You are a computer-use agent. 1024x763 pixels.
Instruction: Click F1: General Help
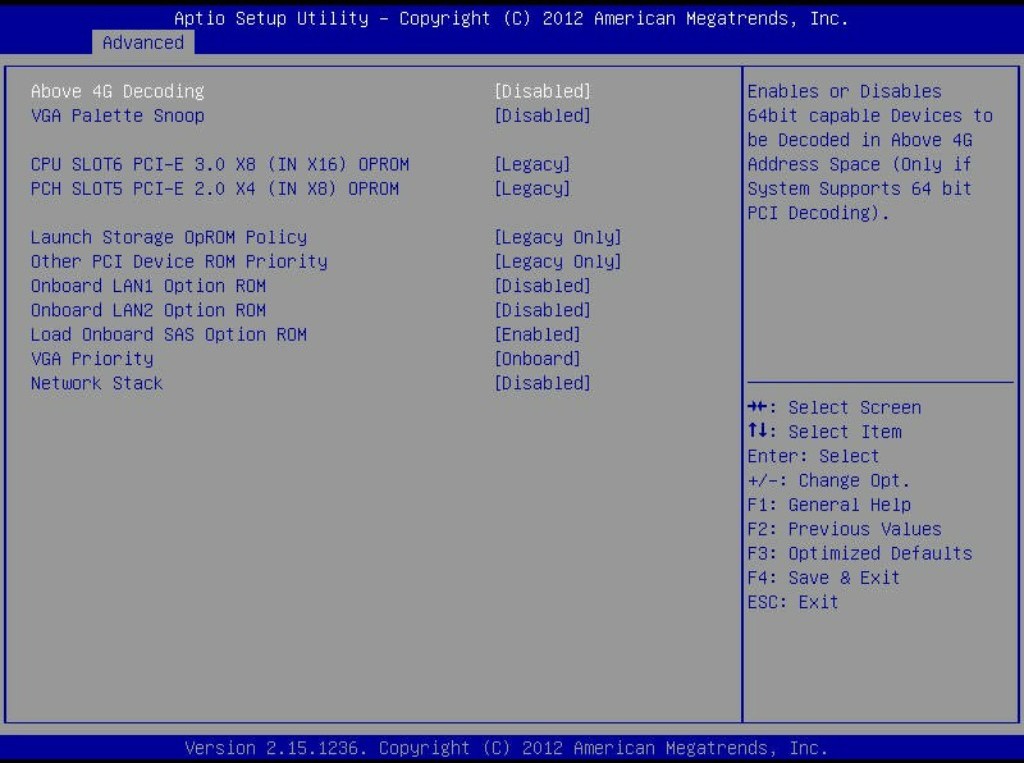pos(829,505)
